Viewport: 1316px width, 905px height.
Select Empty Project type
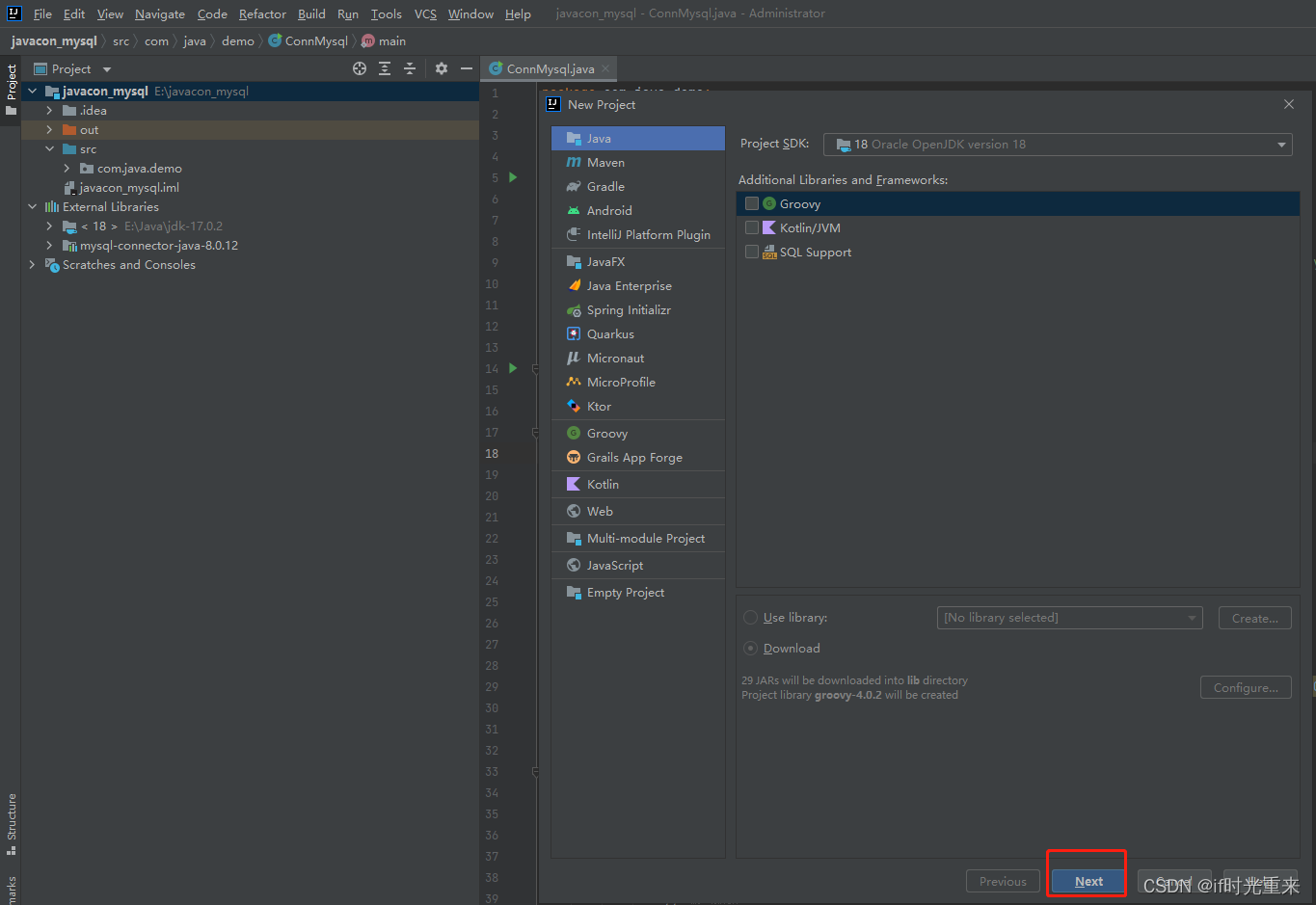[x=638, y=593]
